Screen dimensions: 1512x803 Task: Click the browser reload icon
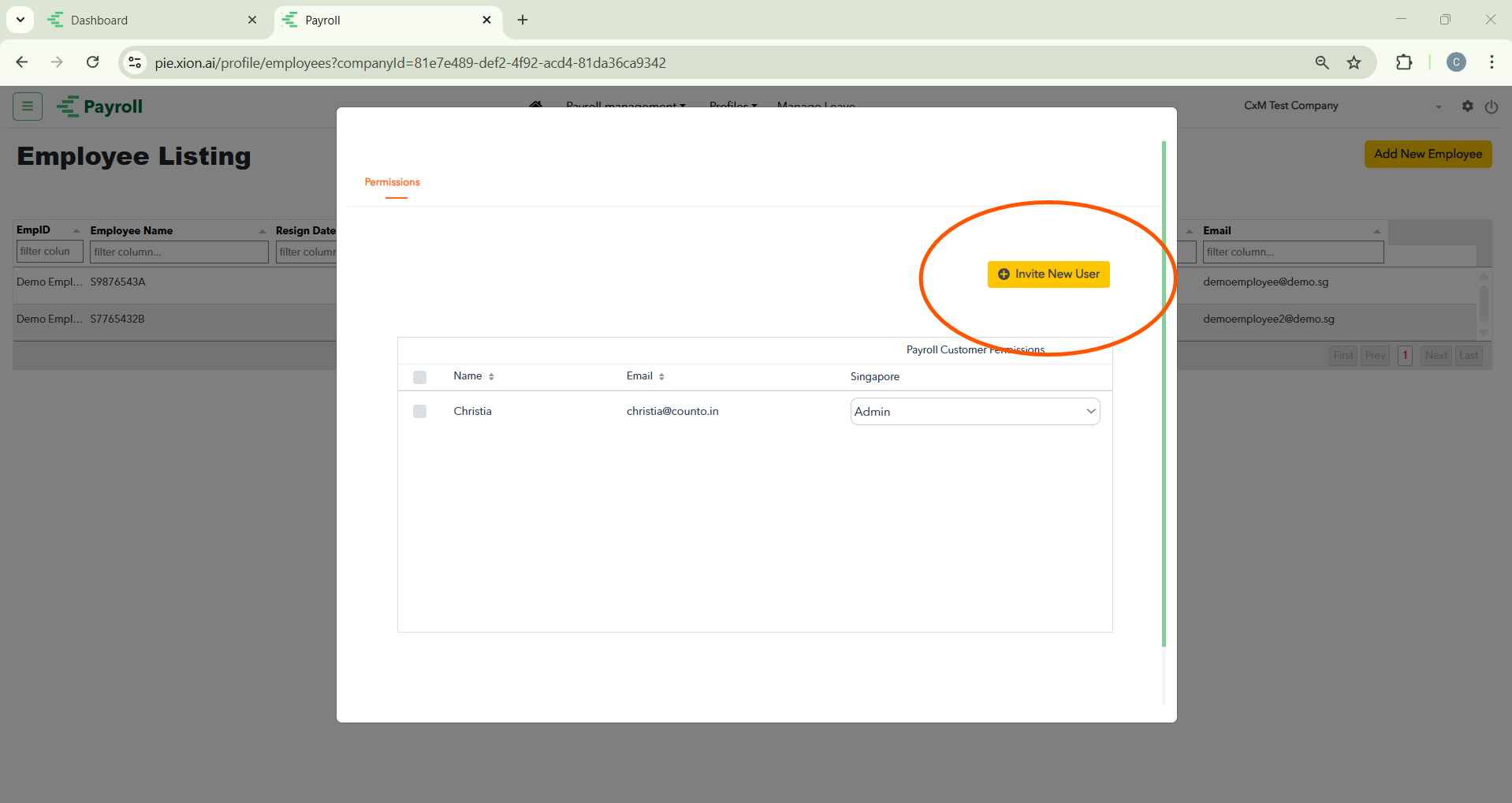coord(93,62)
